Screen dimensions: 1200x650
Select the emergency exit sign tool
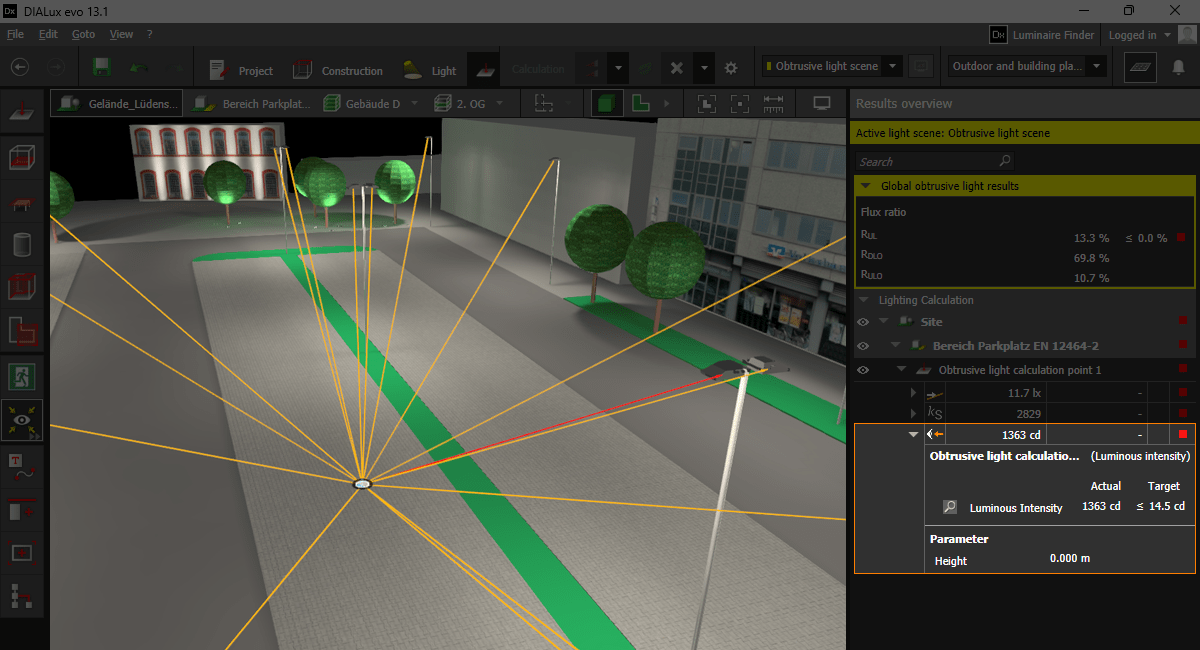pos(21,377)
